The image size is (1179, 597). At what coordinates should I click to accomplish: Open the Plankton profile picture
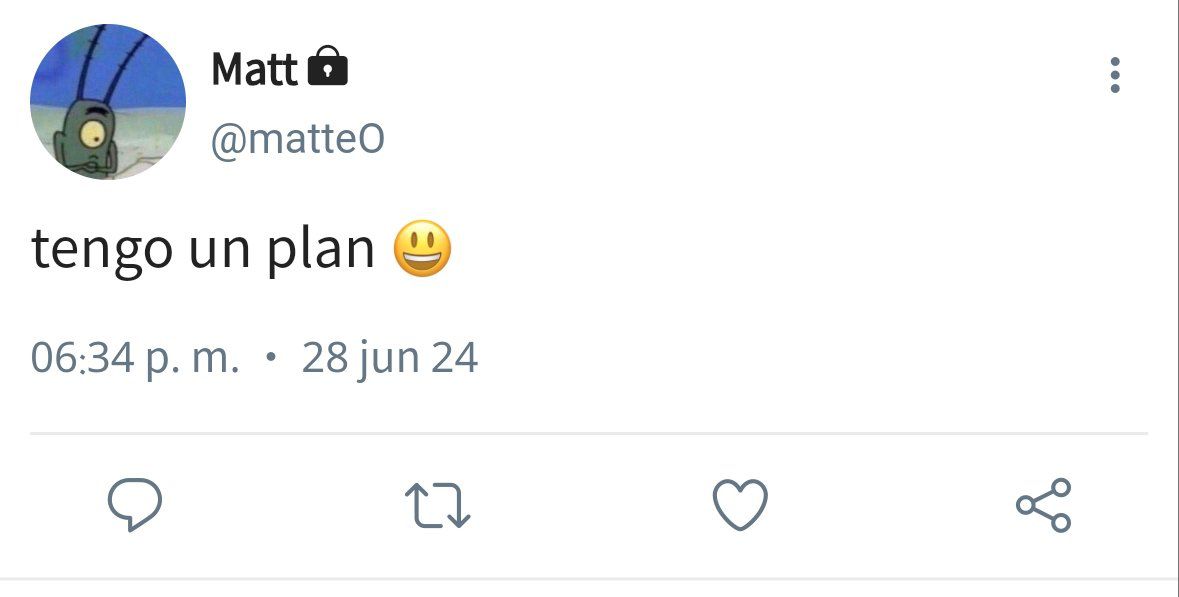click(108, 102)
